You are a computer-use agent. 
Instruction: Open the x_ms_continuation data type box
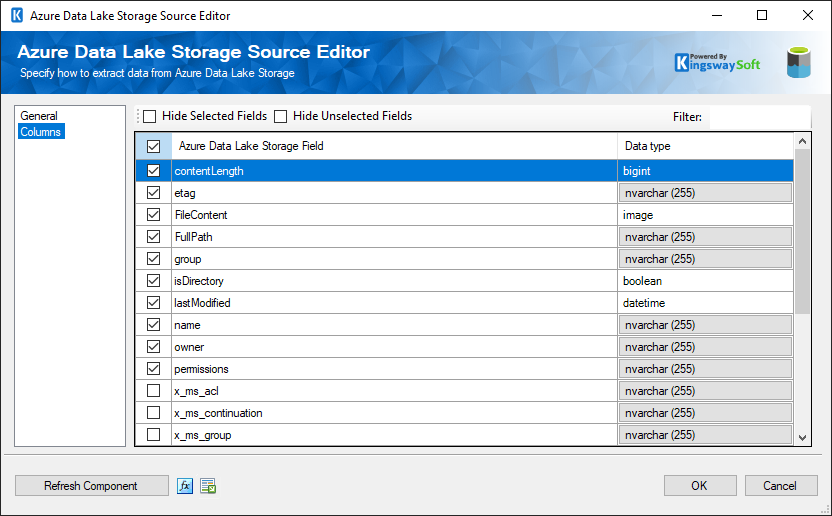click(705, 413)
